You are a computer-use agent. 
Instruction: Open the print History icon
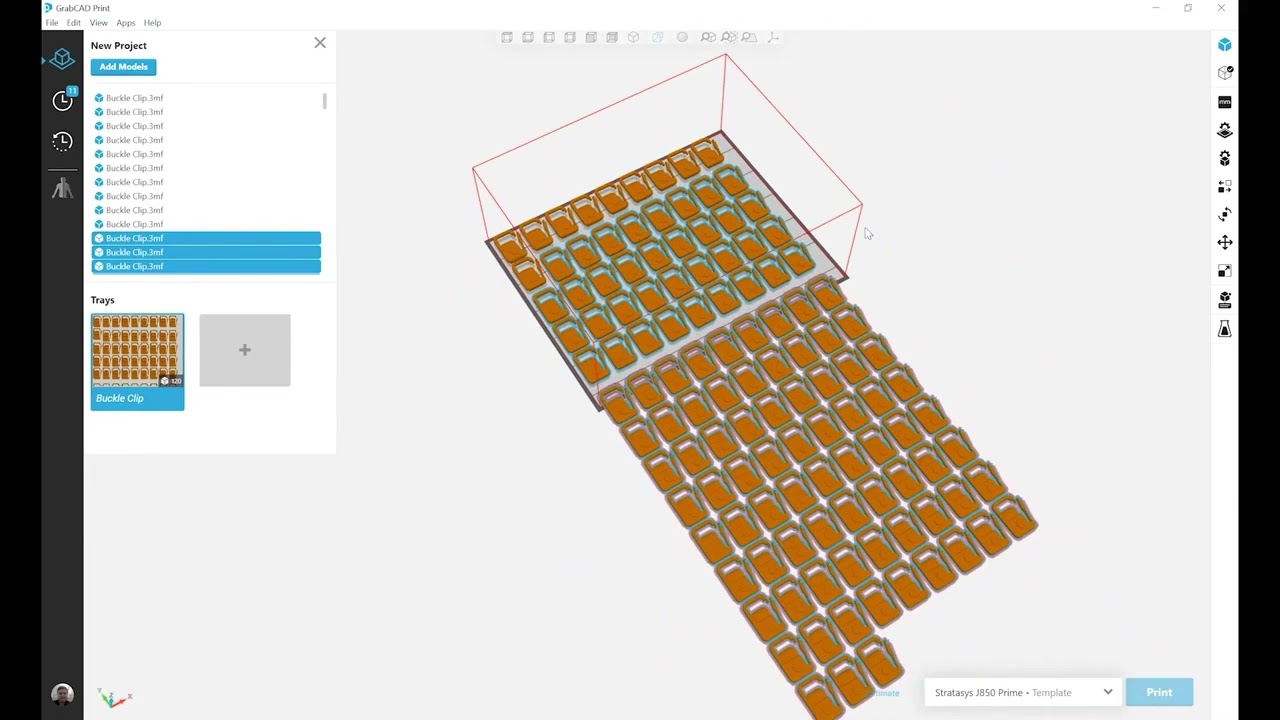point(62,142)
